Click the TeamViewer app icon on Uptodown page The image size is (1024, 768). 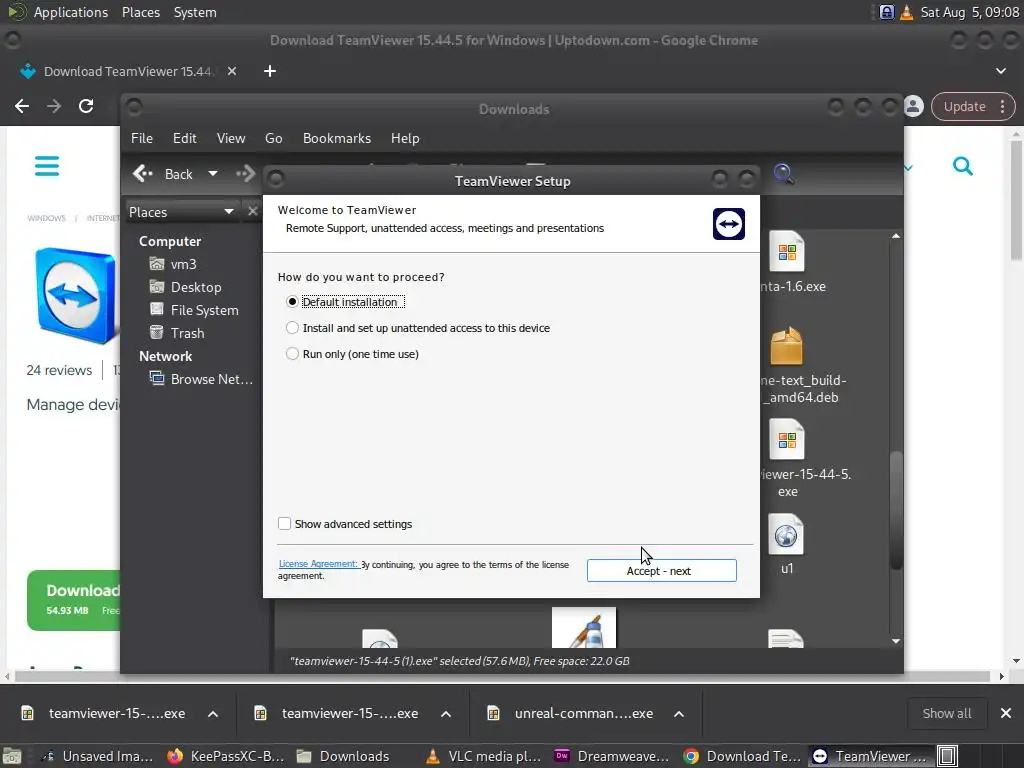[76, 295]
